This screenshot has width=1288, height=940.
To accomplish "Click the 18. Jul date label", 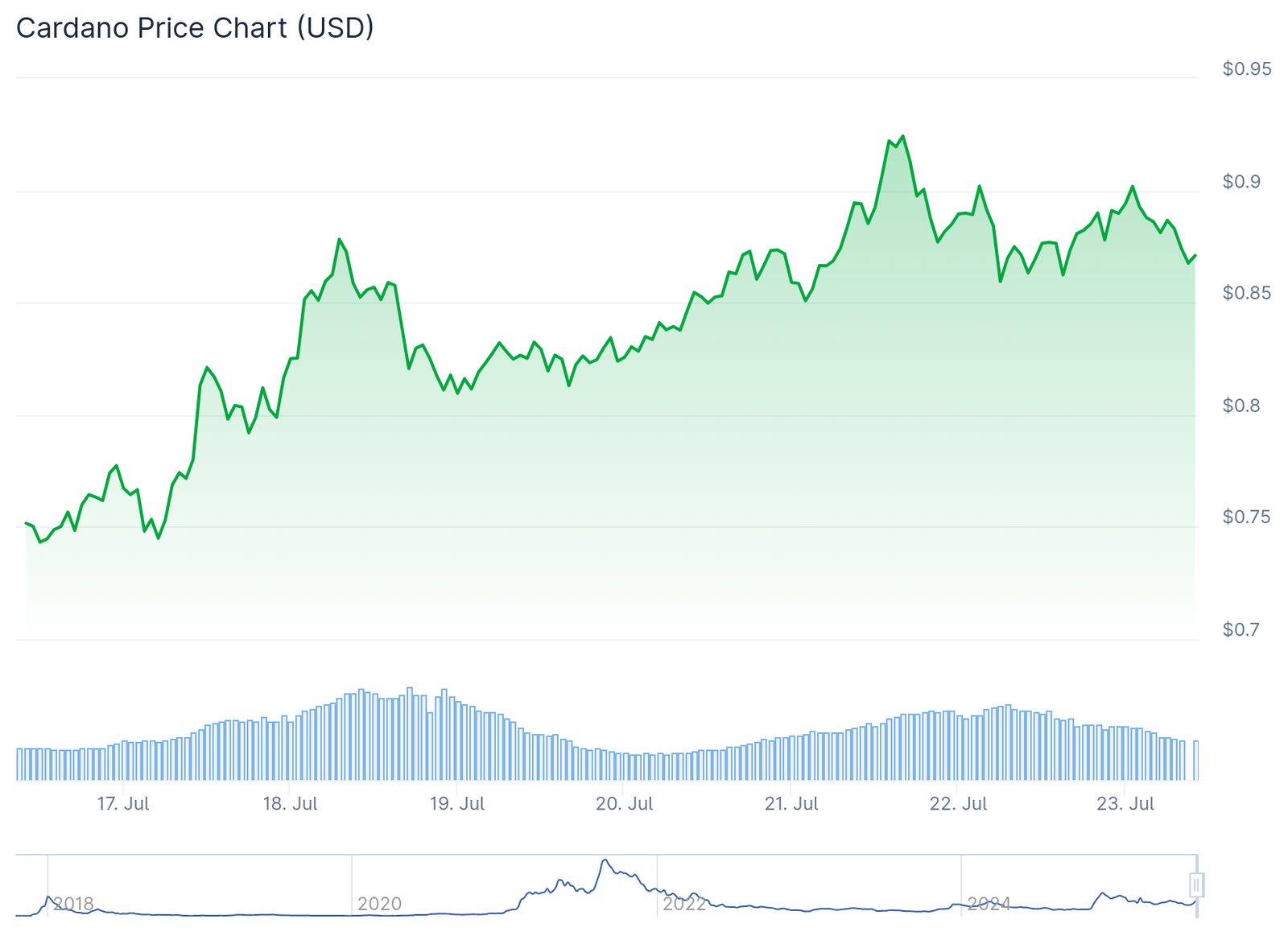I will (x=290, y=803).
